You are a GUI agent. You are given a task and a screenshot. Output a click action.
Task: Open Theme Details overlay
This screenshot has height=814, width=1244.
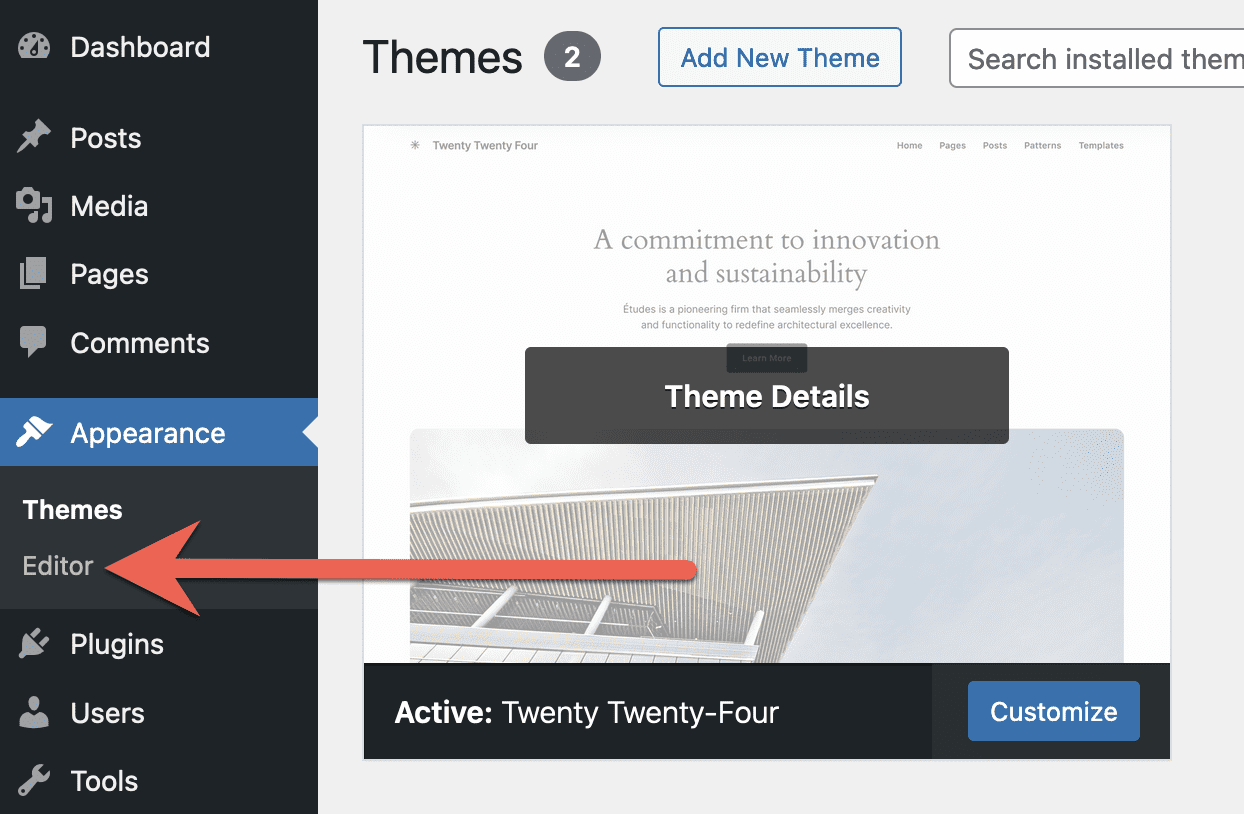(766, 396)
